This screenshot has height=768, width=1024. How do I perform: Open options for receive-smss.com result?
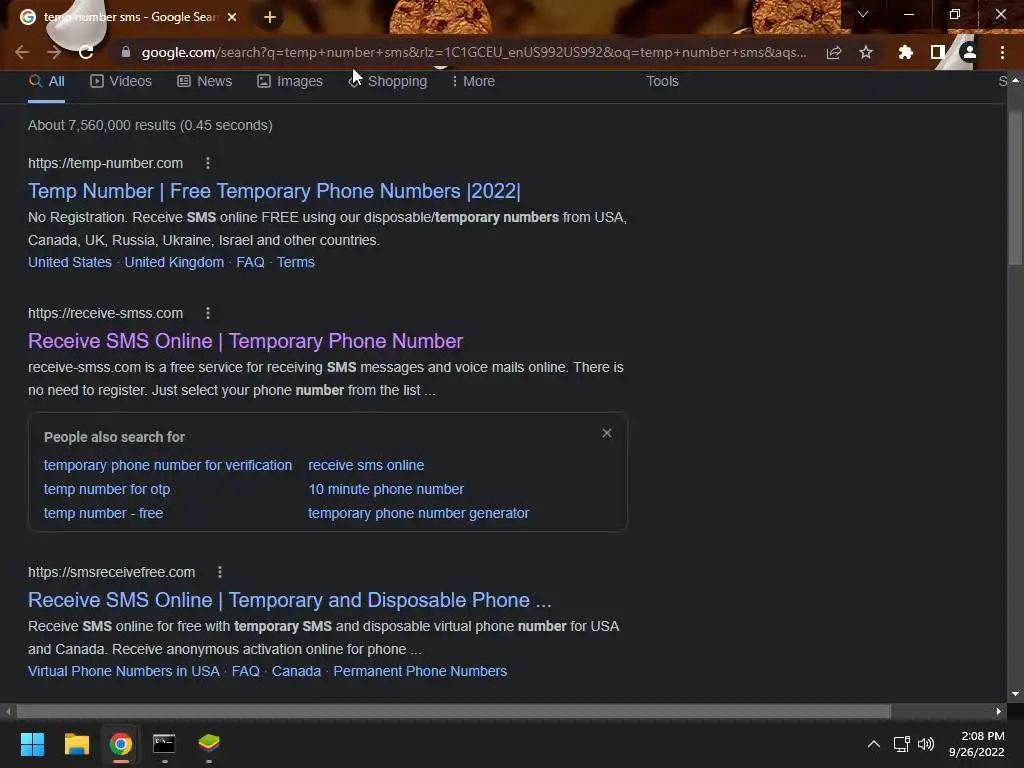(x=208, y=313)
